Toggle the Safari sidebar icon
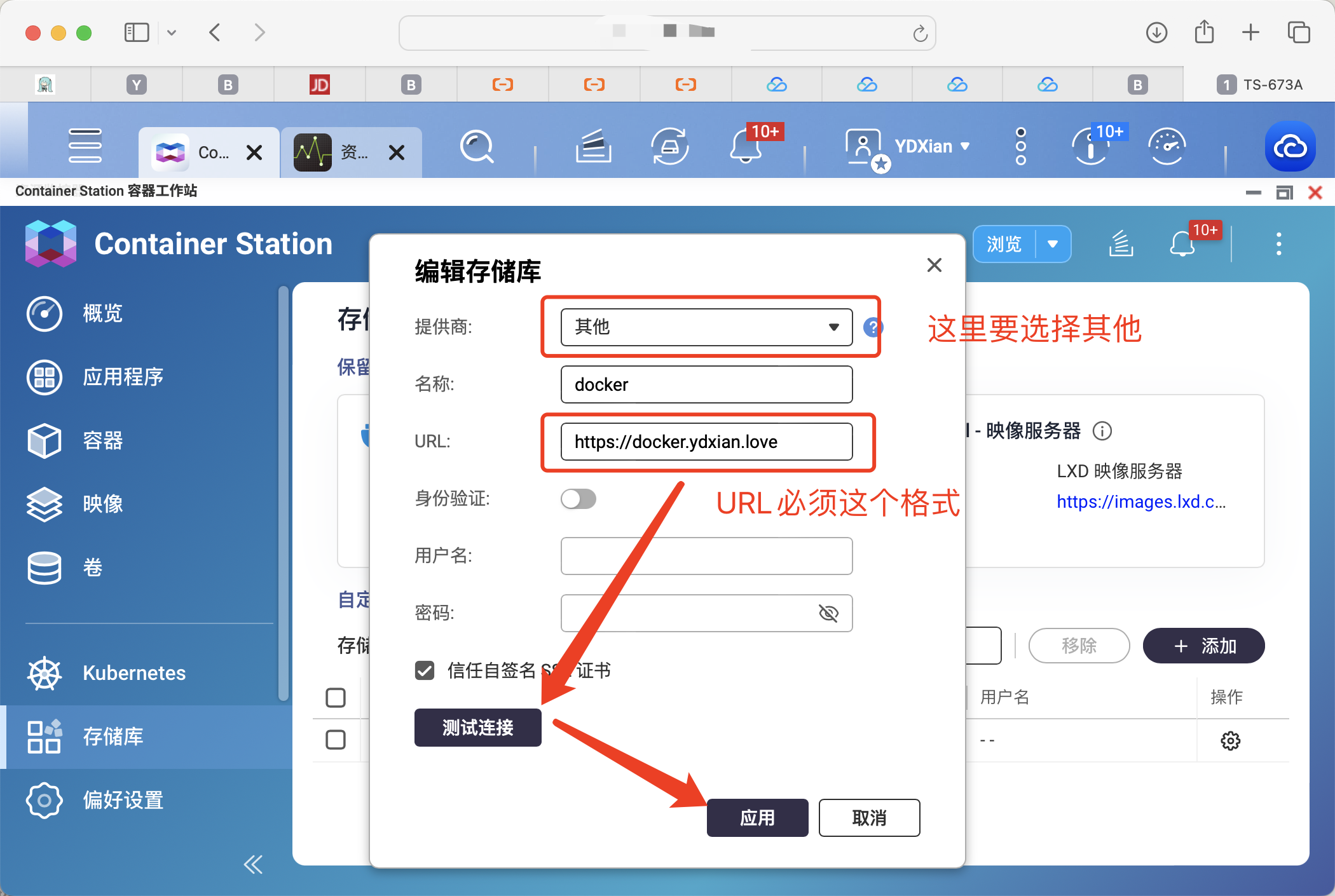 pyautogui.click(x=136, y=32)
